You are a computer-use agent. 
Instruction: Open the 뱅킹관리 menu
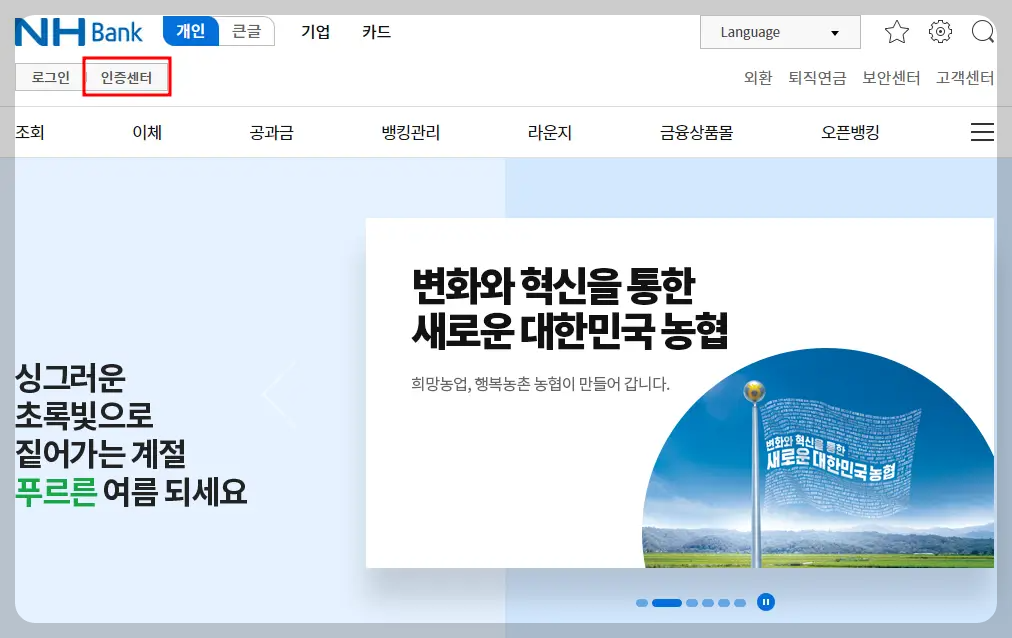411,131
